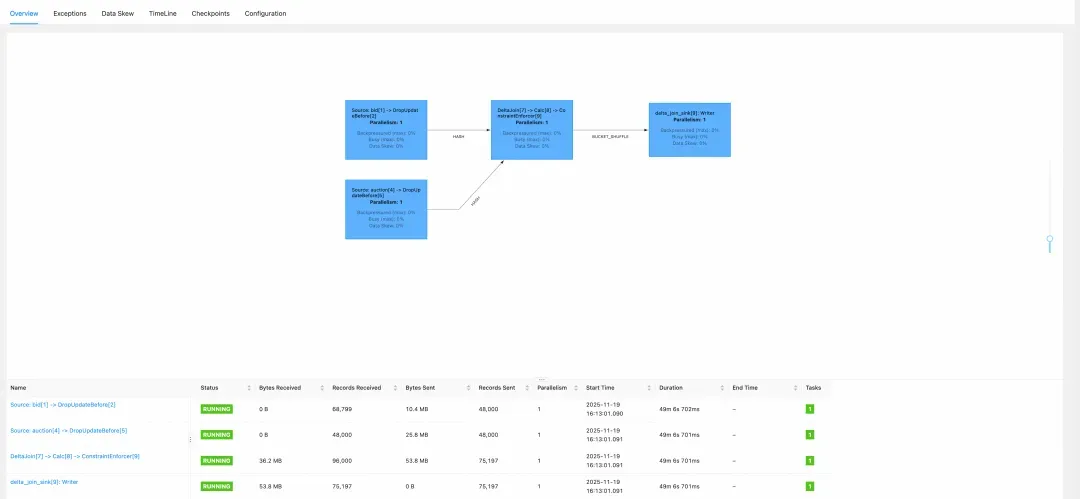Screen dimensions: 1080x499
Task: Sort table by Parallelism column
Action: 575,388
